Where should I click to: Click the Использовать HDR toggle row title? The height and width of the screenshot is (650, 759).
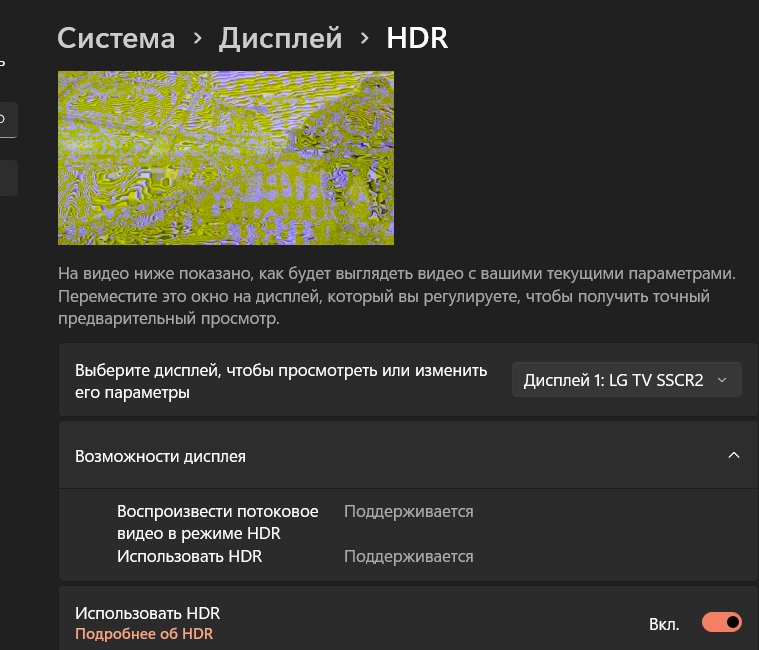point(147,613)
